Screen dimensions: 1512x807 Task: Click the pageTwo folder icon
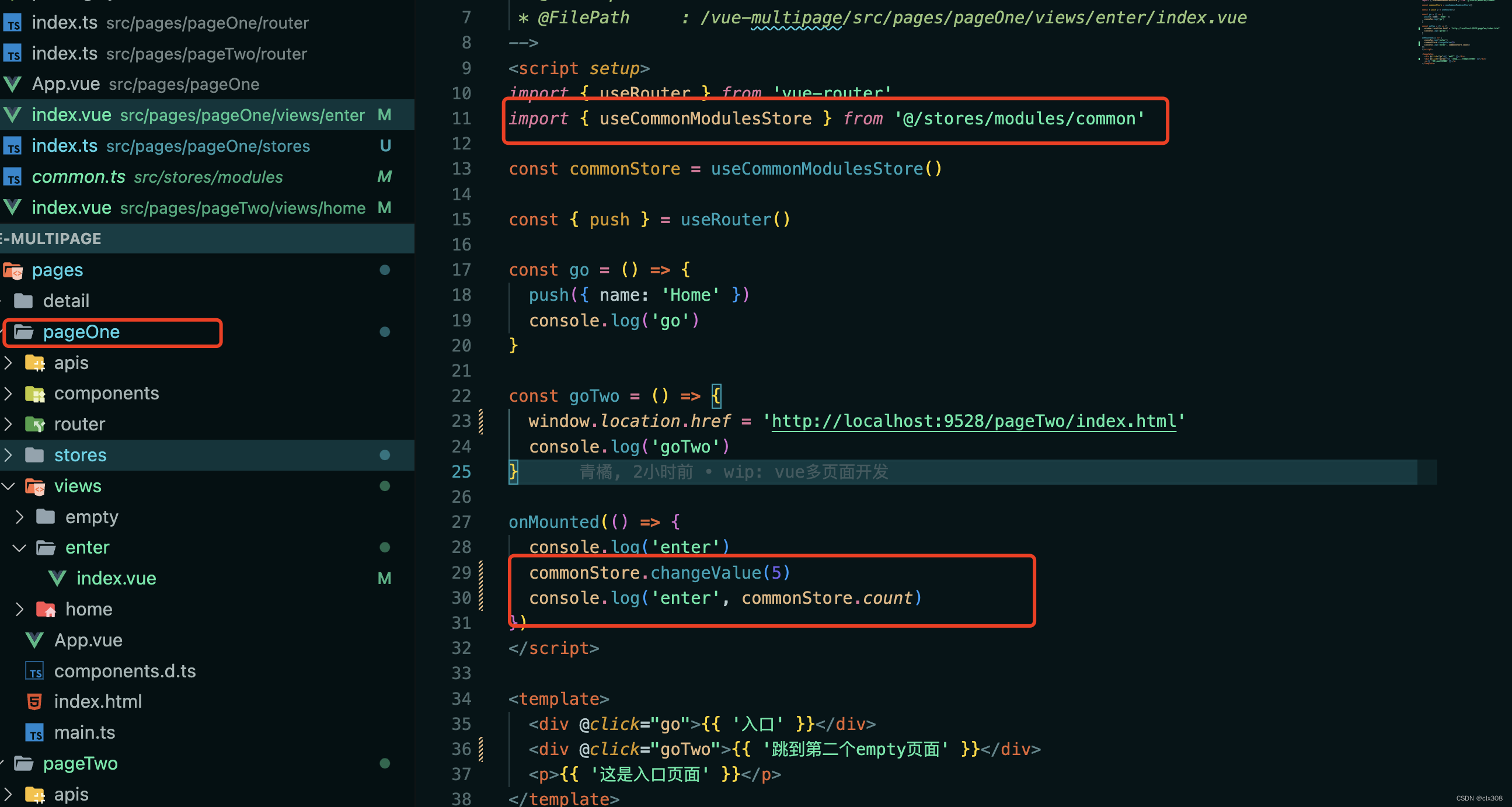click(24, 763)
